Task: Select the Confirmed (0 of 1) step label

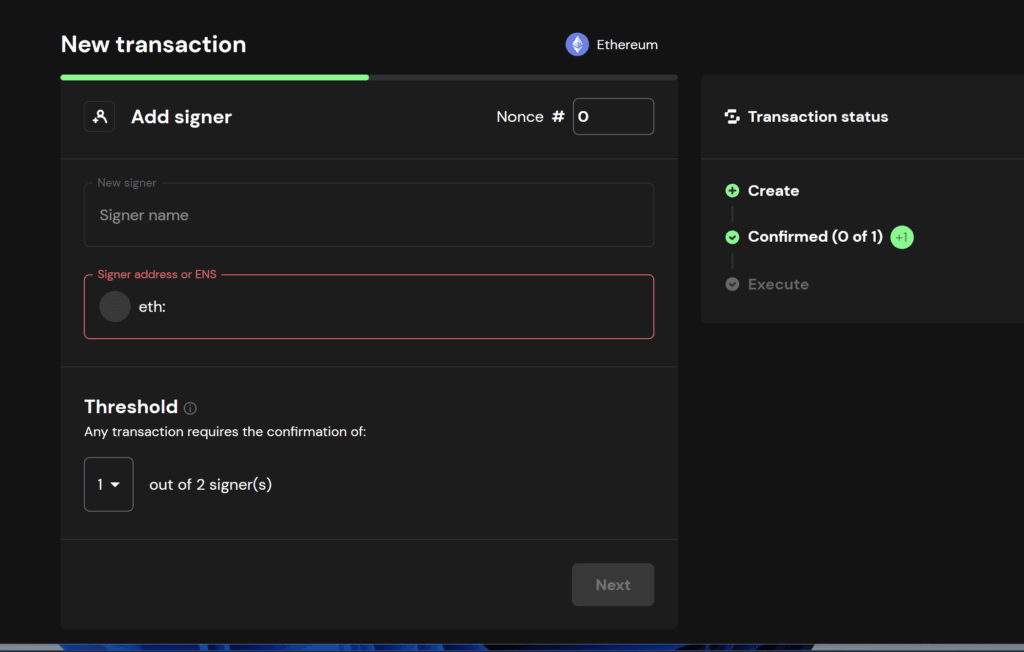Action: (815, 237)
